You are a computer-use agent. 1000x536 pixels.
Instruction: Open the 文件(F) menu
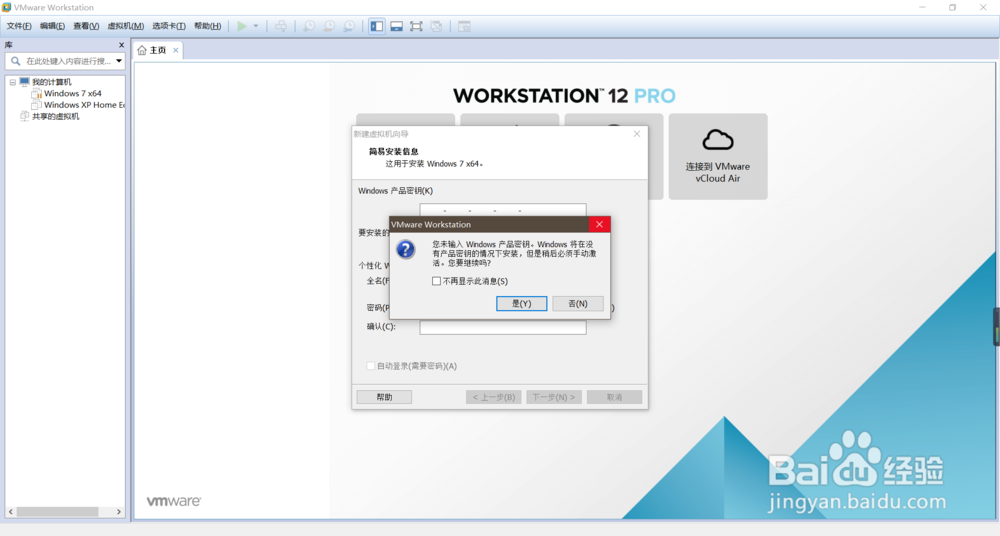pyautogui.click(x=19, y=26)
